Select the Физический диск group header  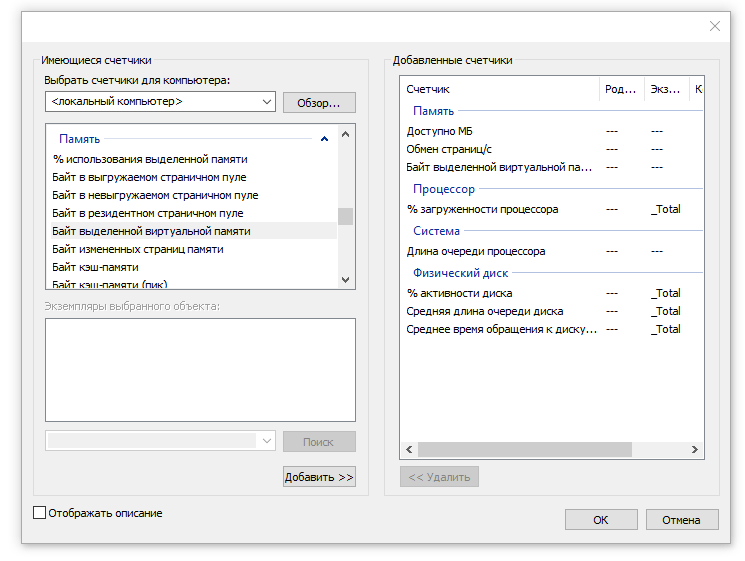pyautogui.click(x=460, y=273)
